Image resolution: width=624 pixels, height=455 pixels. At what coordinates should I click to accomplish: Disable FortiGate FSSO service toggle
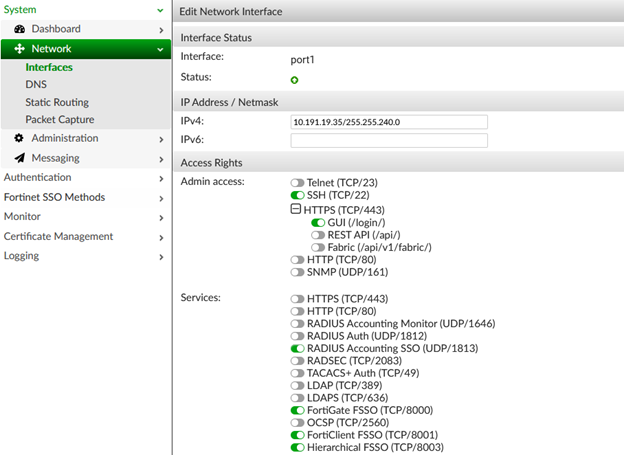[297, 410]
